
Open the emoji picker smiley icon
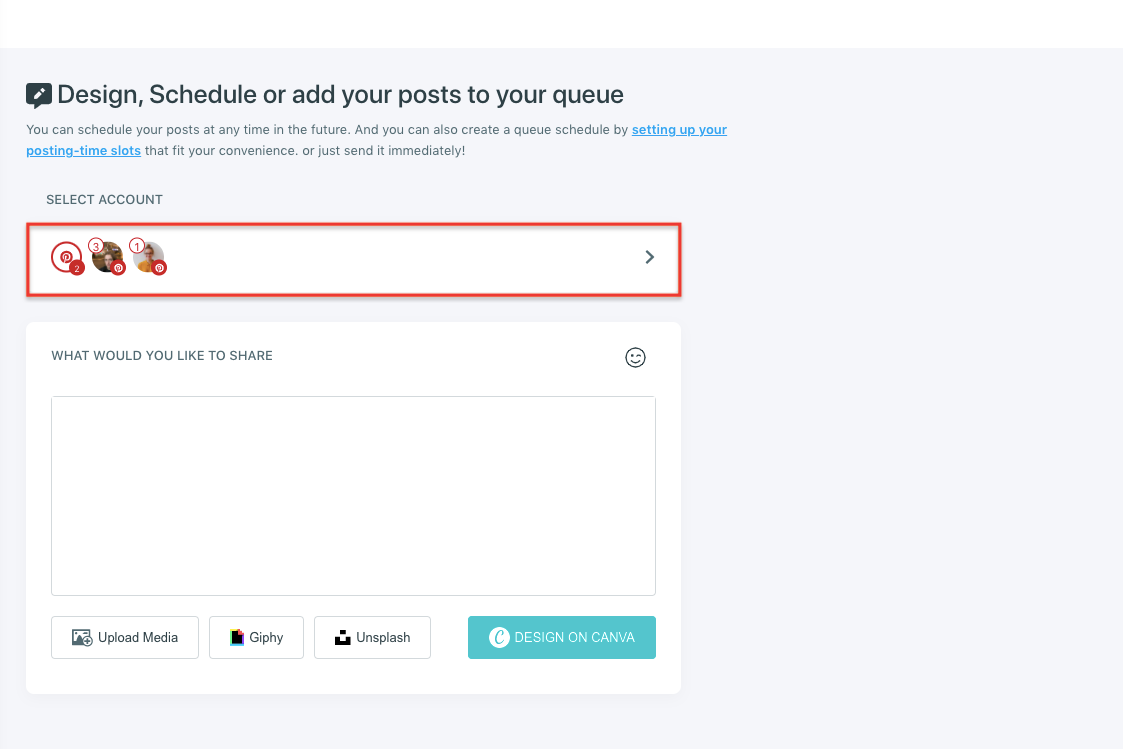(x=636, y=357)
